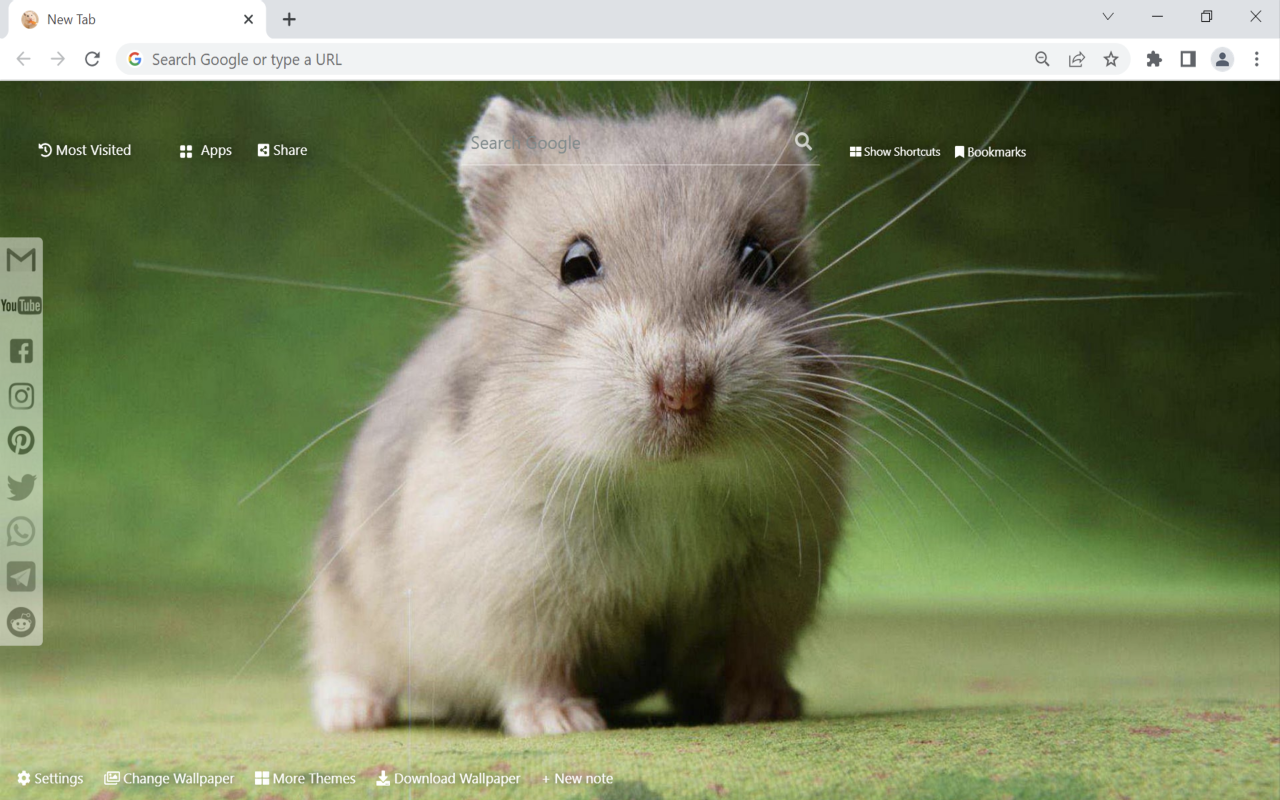Image resolution: width=1280 pixels, height=800 pixels.
Task: Share this page via address bar icon
Action: coord(1077,60)
